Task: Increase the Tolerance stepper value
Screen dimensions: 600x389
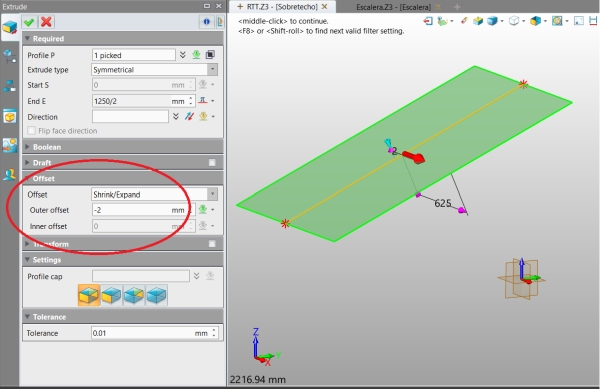Action: (214, 330)
